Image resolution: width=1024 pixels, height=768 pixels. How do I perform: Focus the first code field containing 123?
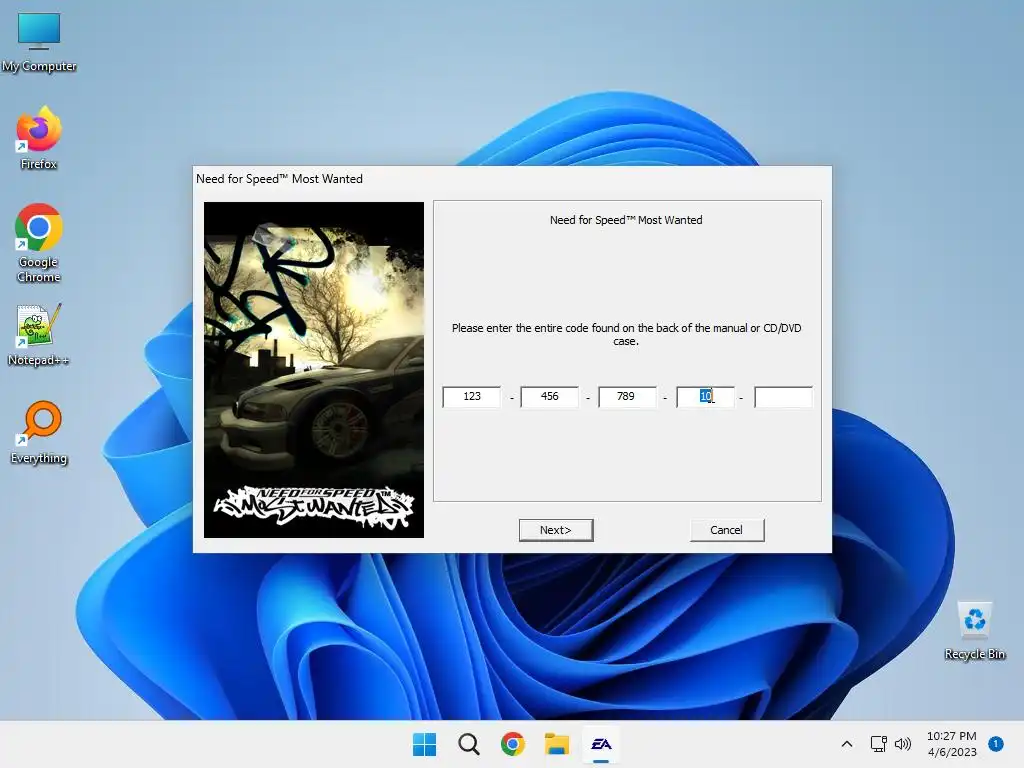pos(472,396)
